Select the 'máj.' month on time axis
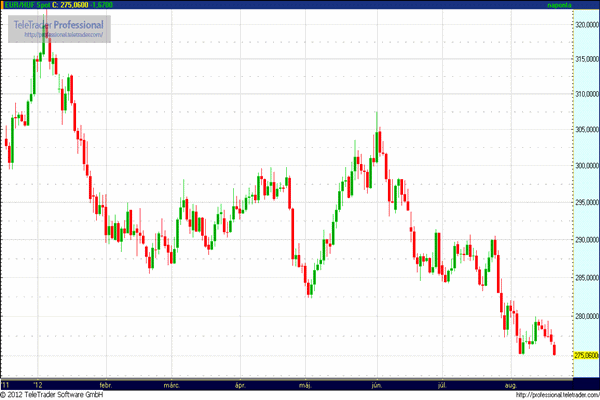This screenshot has width=600, height=400. 306,384
